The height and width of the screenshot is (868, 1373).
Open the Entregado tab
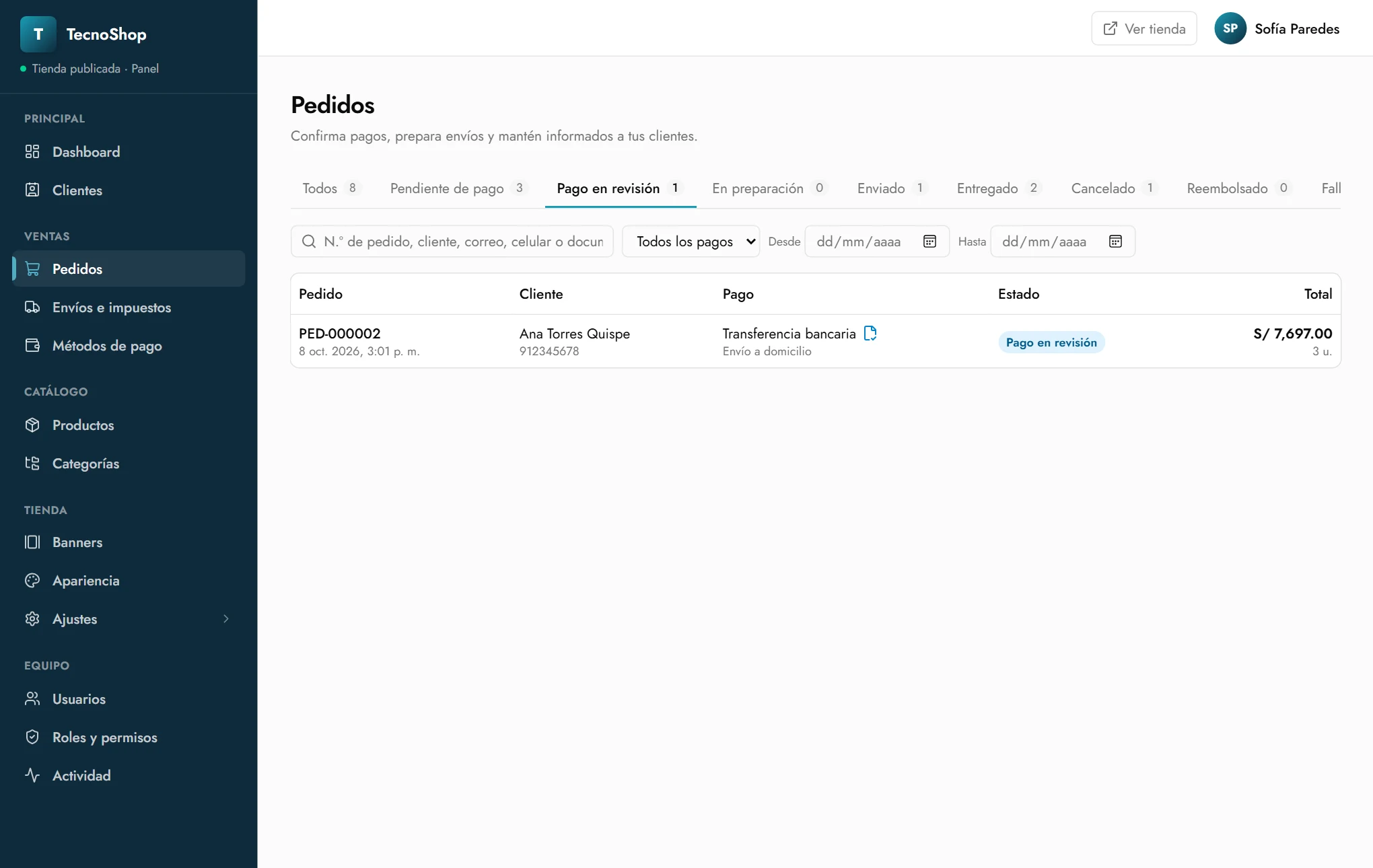click(x=999, y=188)
